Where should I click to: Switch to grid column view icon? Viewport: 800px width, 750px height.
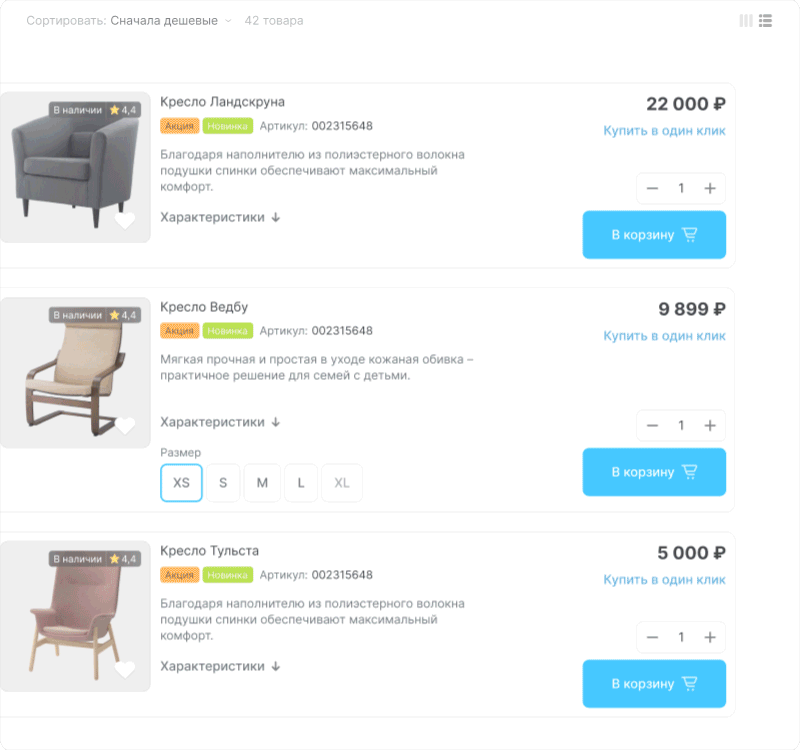[x=746, y=21]
